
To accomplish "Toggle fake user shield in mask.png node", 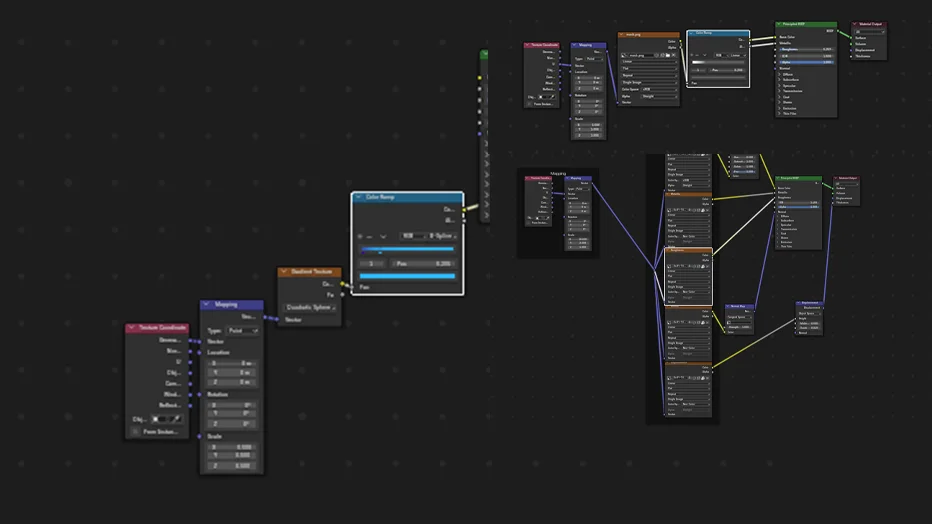I will coord(656,55).
